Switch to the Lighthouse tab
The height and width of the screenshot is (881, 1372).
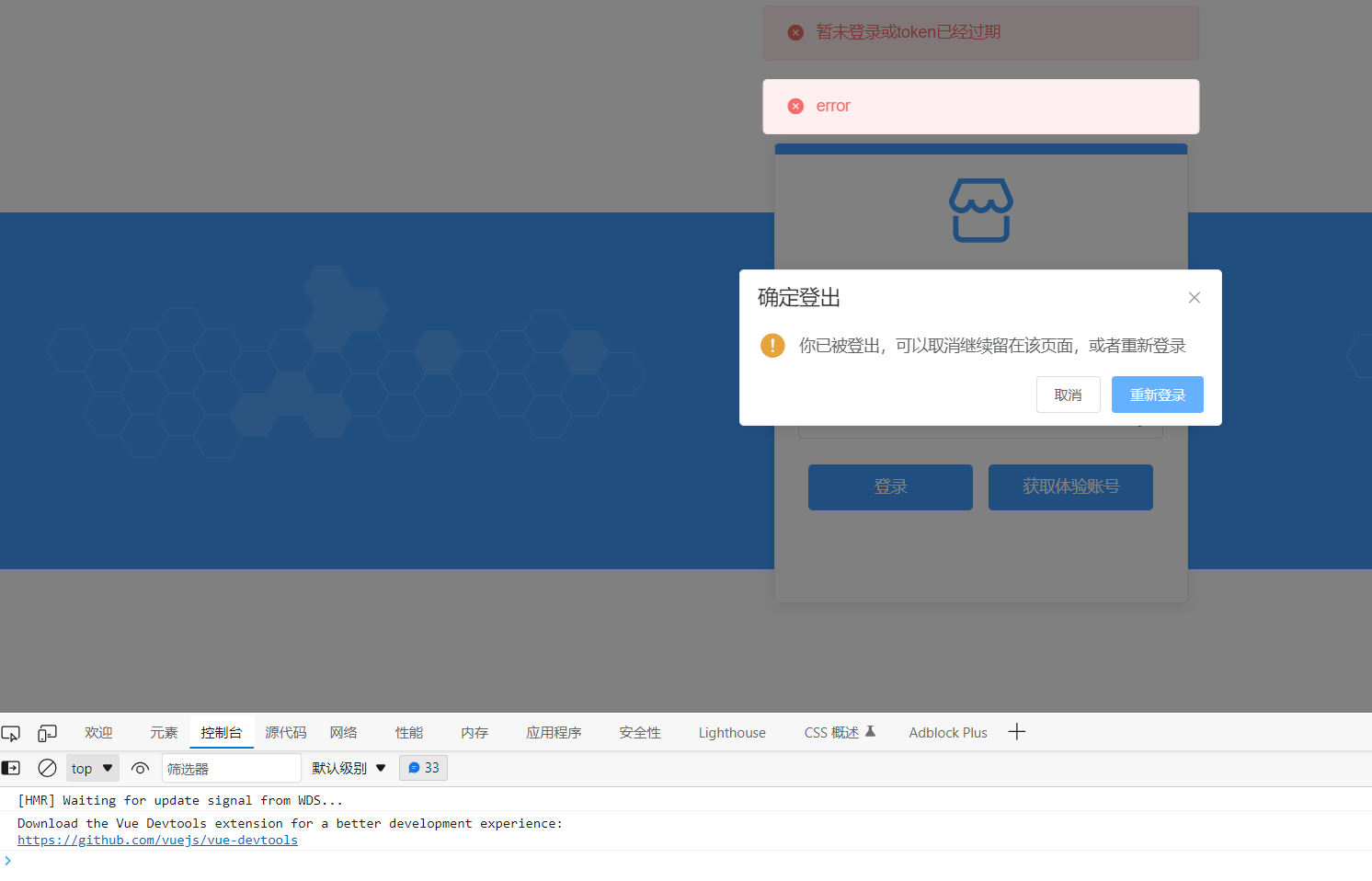click(731, 732)
